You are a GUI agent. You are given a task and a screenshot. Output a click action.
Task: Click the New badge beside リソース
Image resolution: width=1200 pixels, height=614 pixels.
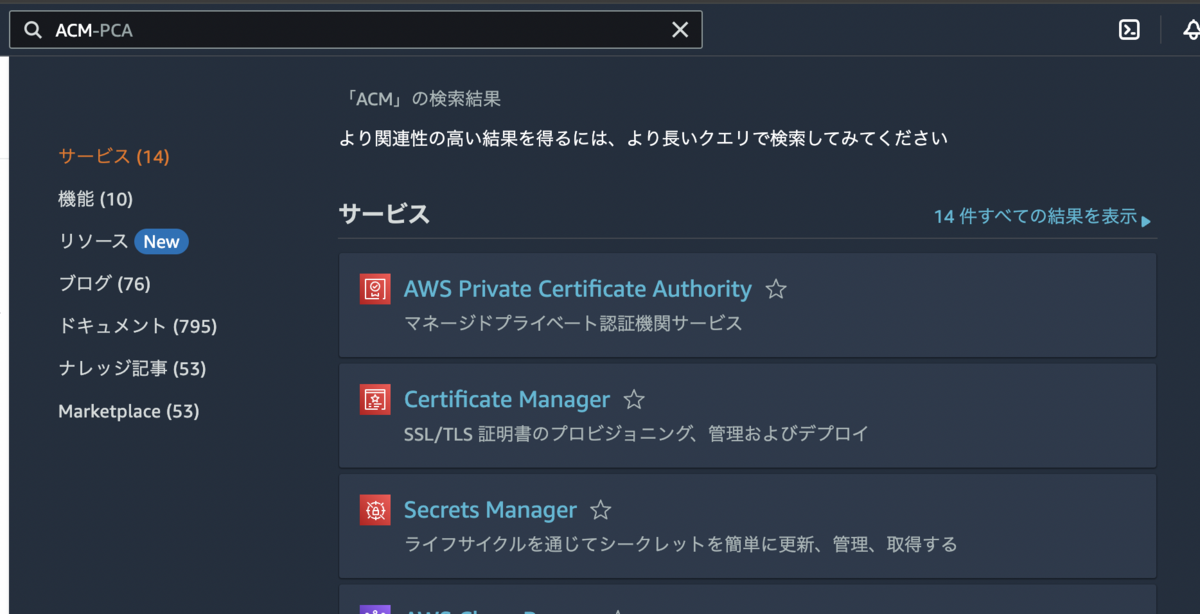tap(161, 241)
